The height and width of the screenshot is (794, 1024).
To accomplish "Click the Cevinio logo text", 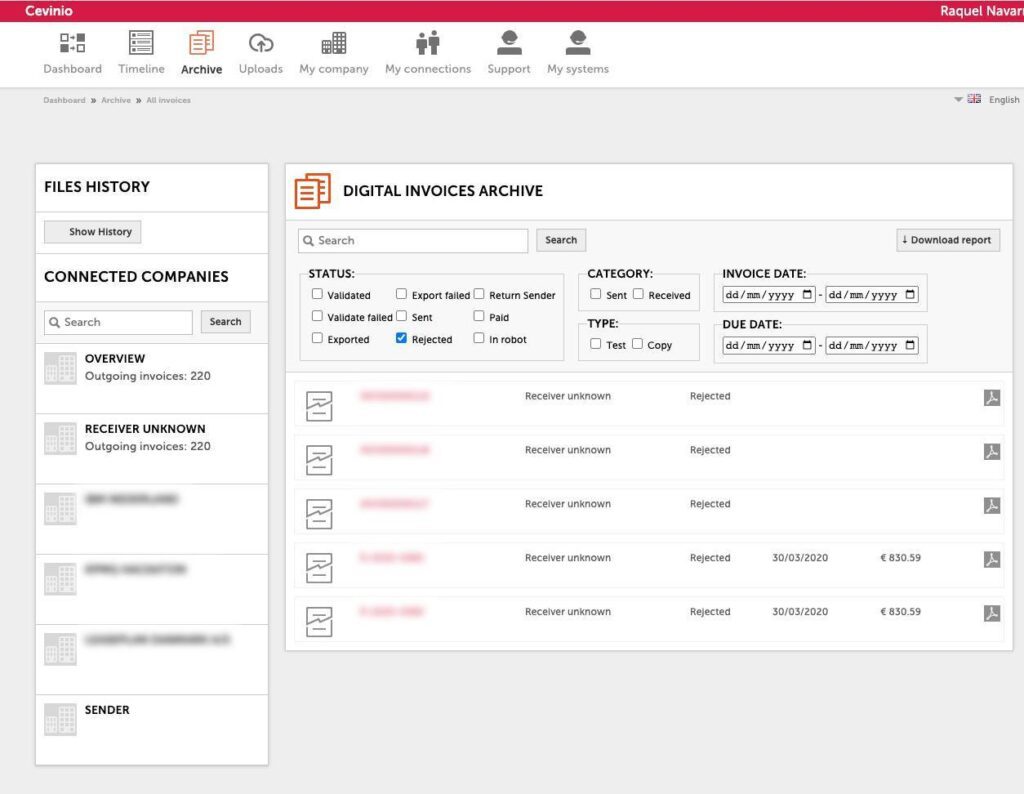I will pos(49,11).
